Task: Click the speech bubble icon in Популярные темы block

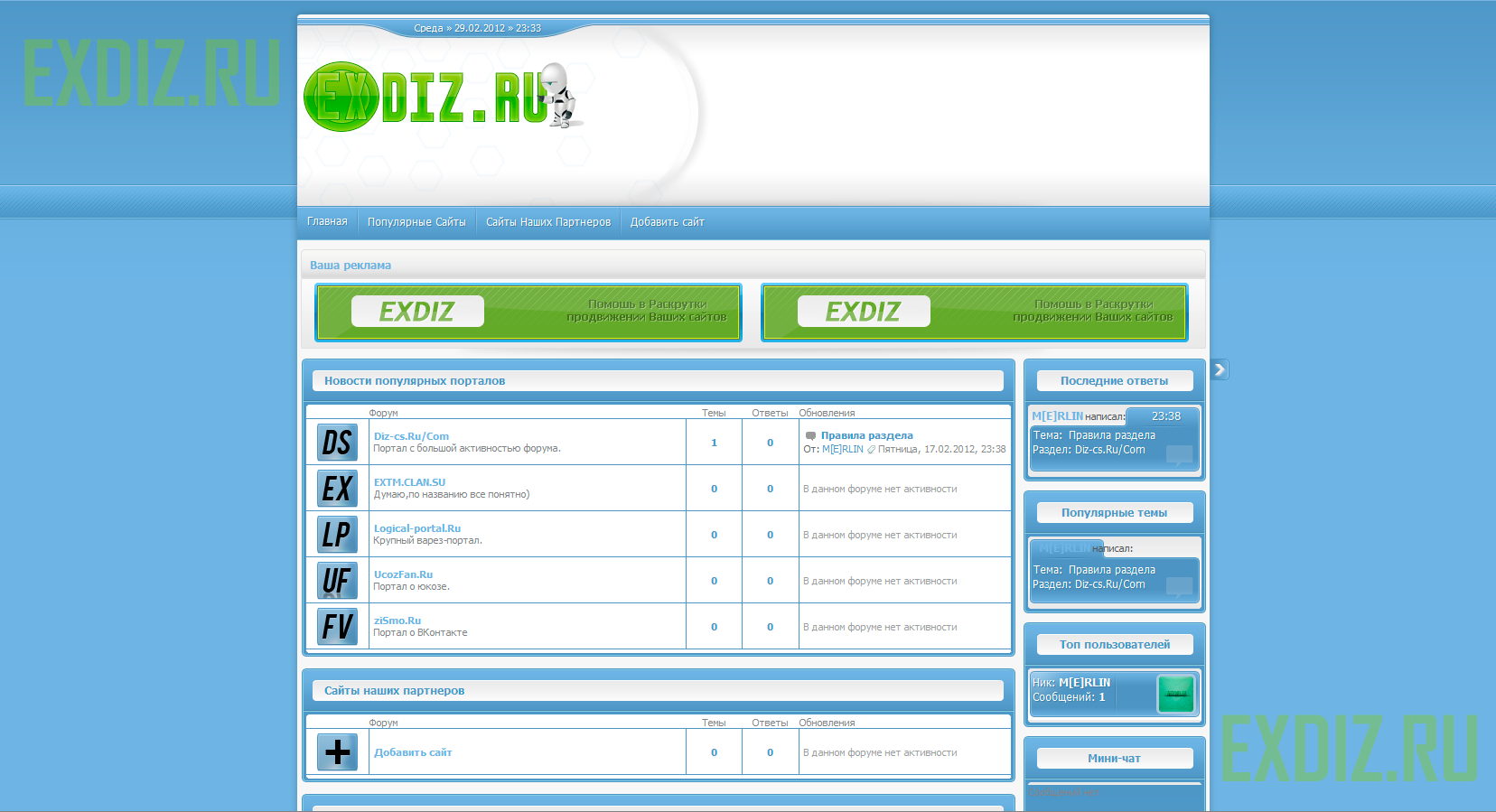Action: [x=1180, y=588]
